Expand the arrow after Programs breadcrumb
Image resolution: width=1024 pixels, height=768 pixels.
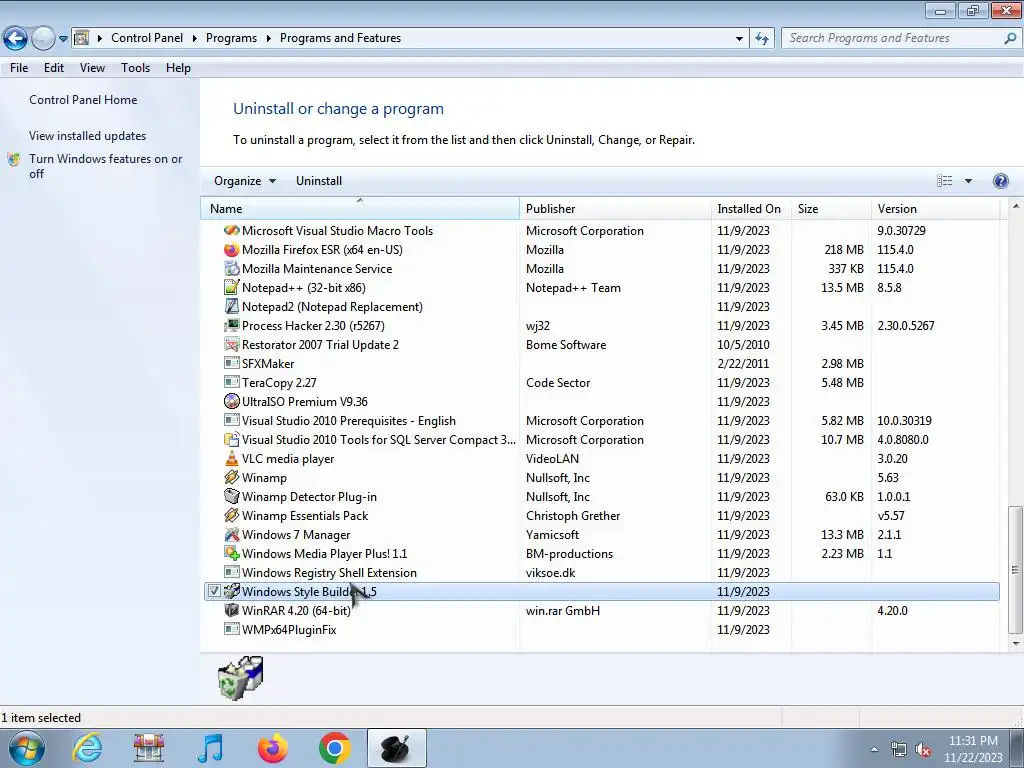[x=268, y=39]
